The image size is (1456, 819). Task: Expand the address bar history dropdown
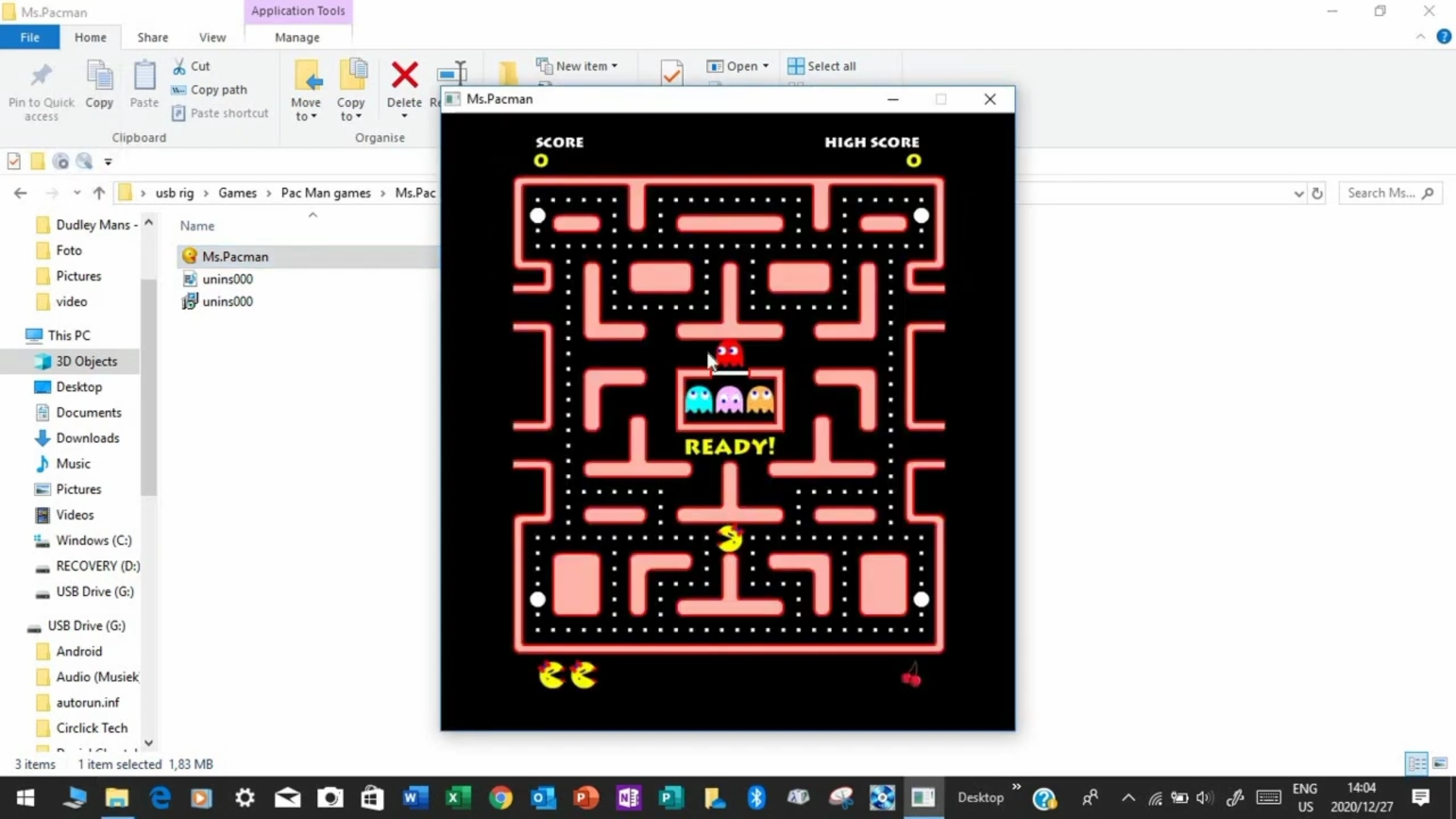coord(1298,194)
